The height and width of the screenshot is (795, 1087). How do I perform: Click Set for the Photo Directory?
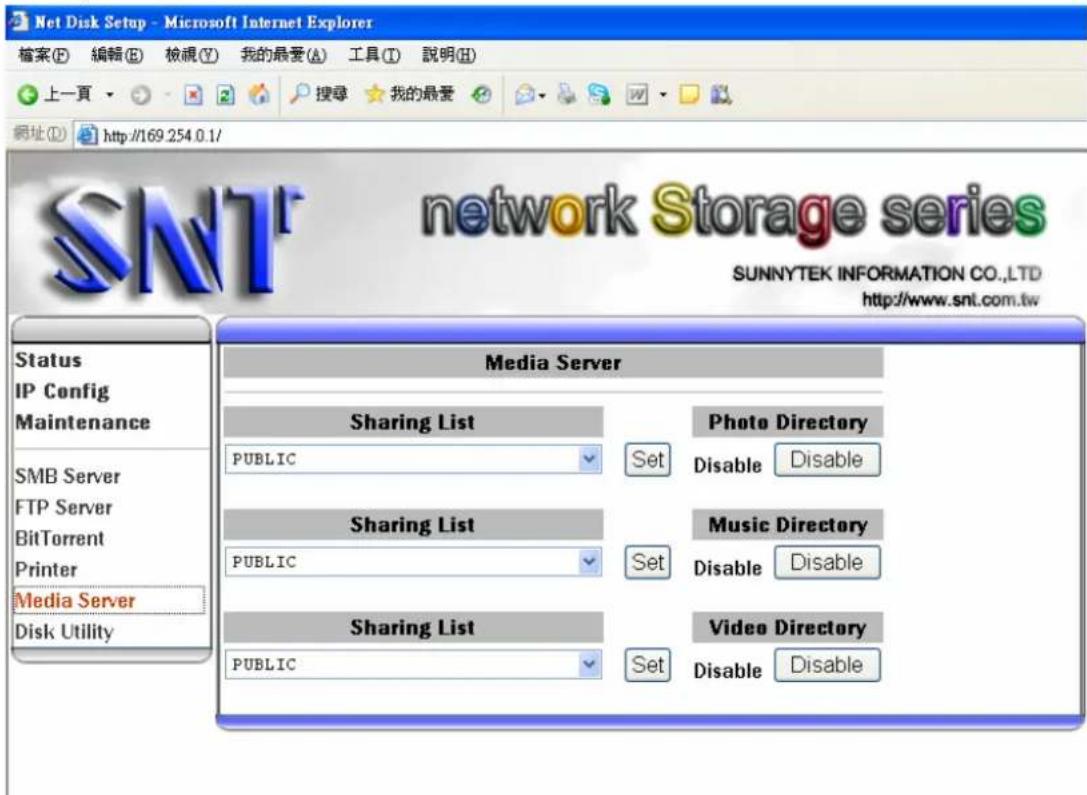click(647, 460)
